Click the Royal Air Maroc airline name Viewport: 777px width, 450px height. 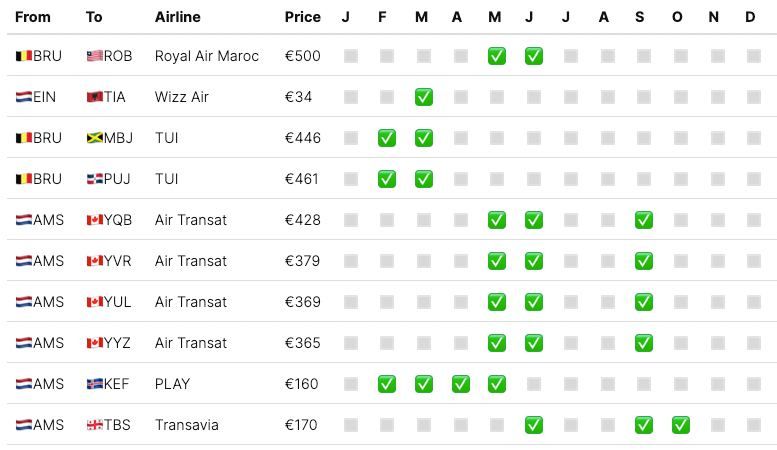pos(206,56)
